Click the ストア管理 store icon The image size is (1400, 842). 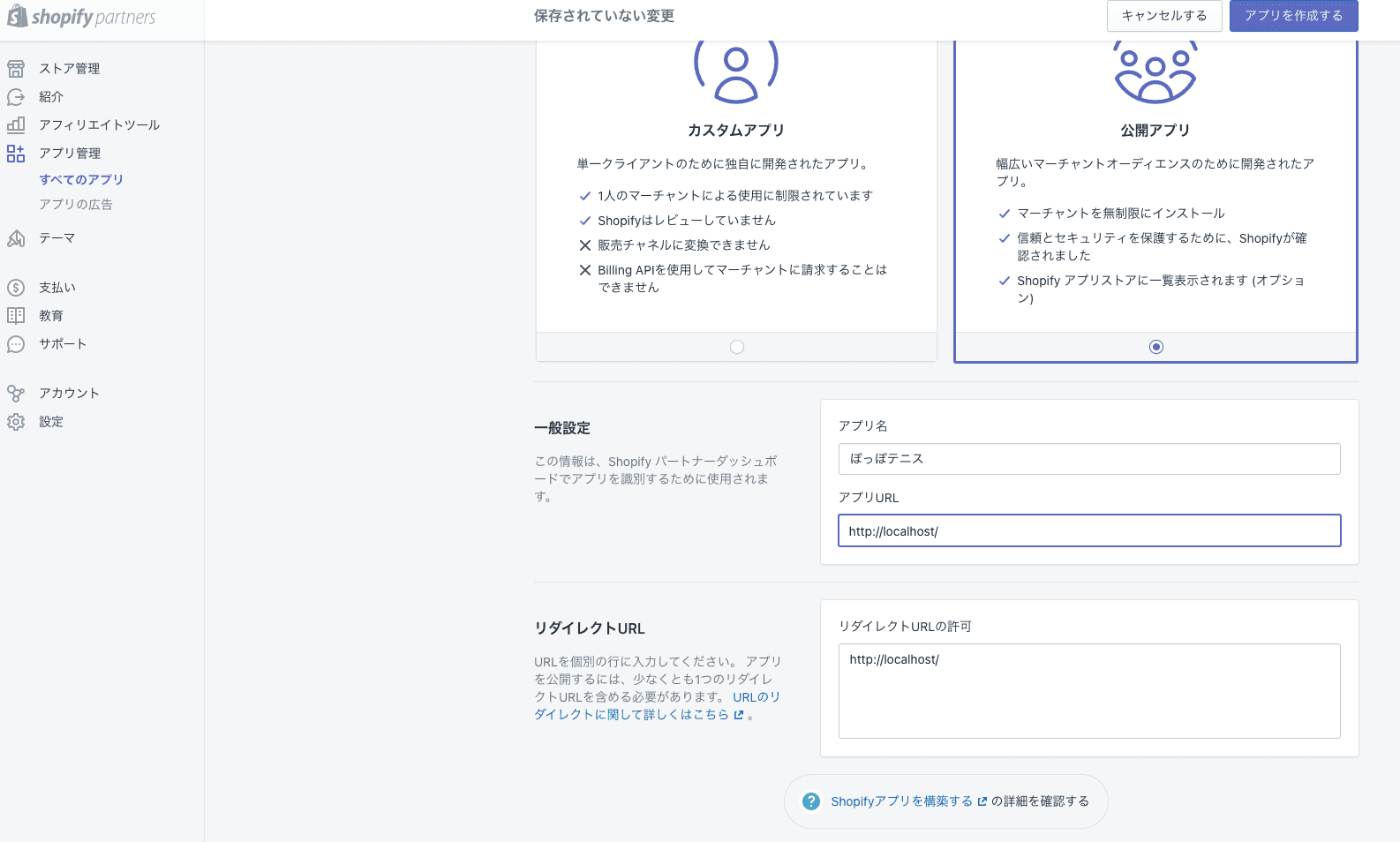[x=16, y=68]
